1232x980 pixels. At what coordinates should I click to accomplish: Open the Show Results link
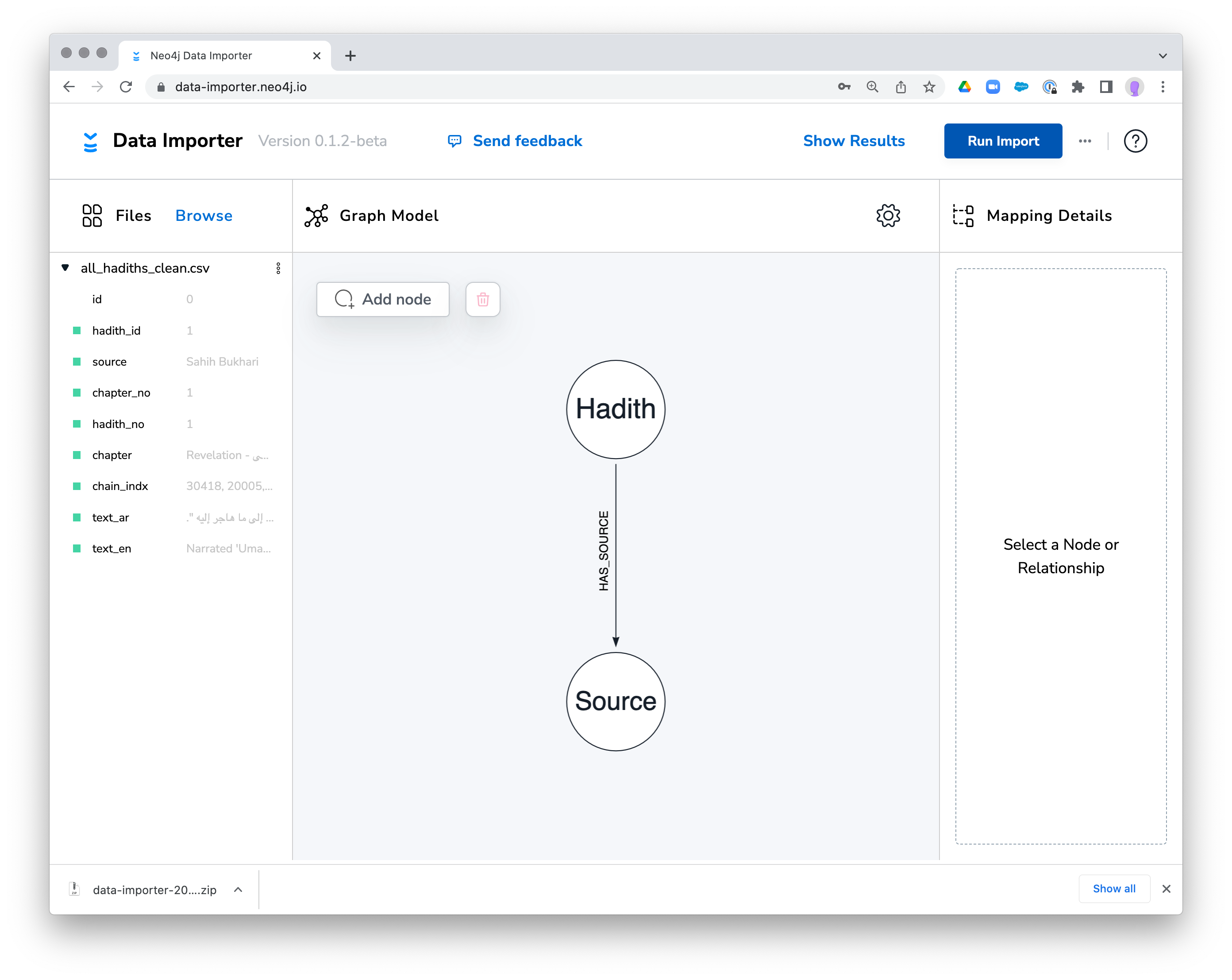(x=854, y=141)
